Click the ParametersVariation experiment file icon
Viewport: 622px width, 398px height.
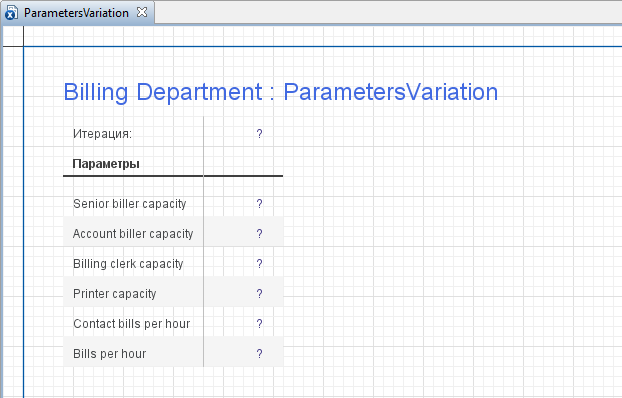(11, 13)
